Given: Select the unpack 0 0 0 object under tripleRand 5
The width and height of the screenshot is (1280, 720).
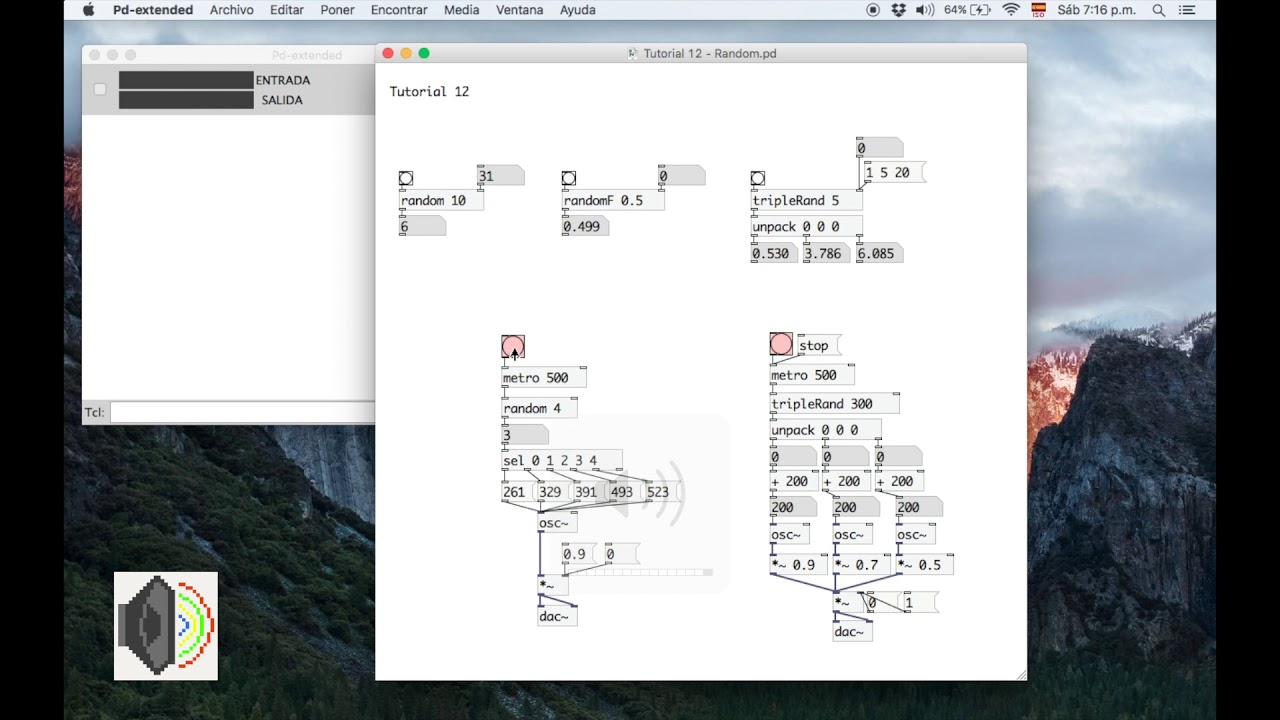Looking at the screenshot, I should click(x=806, y=227).
